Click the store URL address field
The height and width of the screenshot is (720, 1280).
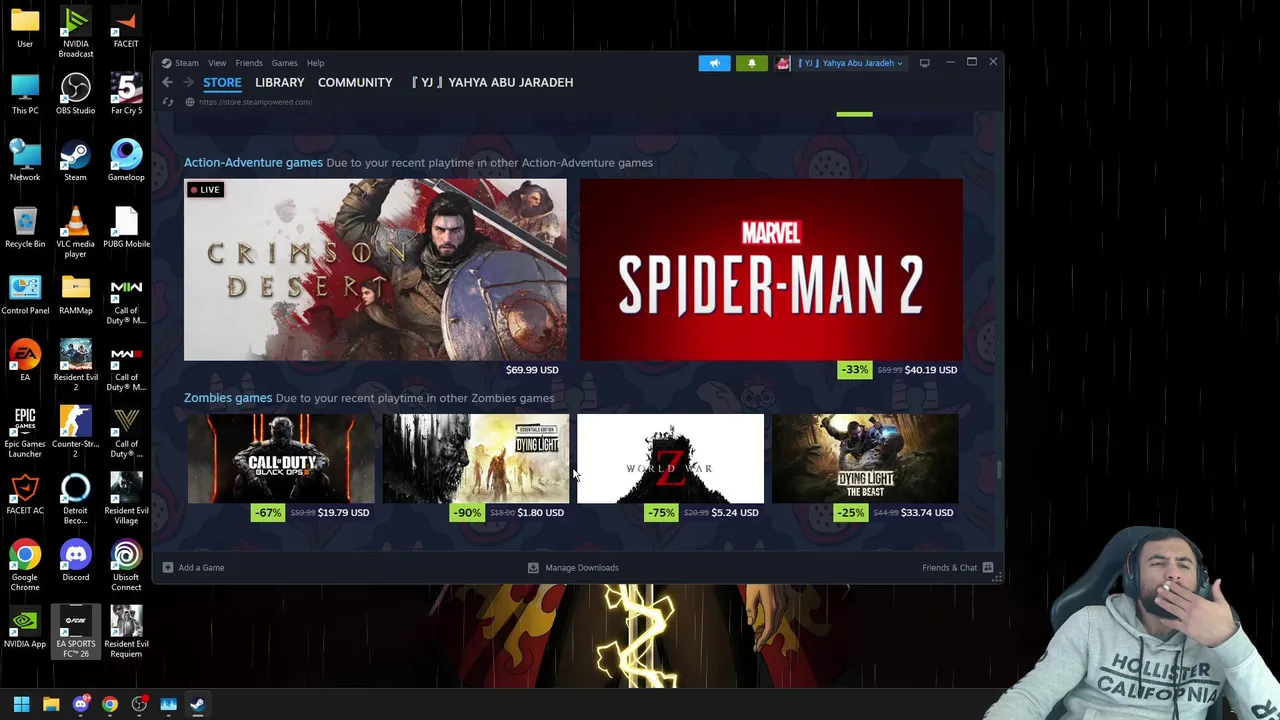pos(255,102)
